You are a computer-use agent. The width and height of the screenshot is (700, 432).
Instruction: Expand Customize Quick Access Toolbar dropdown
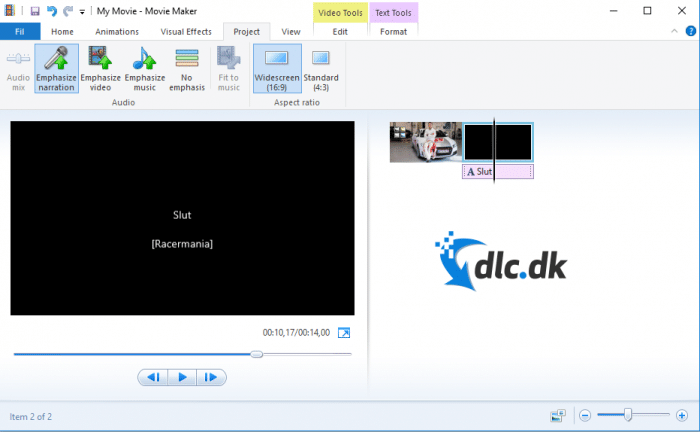(x=82, y=12)
